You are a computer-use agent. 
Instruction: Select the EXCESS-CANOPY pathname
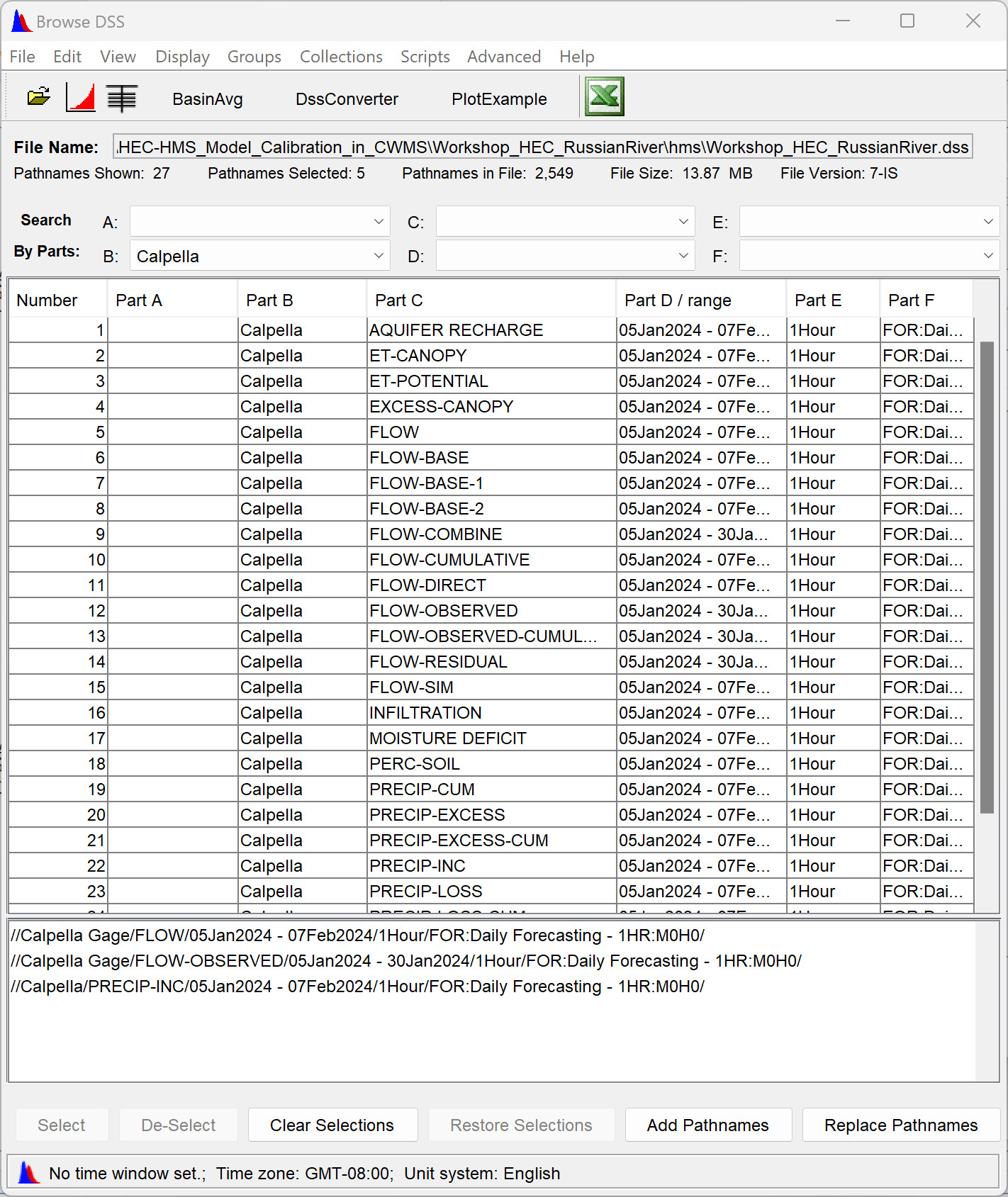491,407
